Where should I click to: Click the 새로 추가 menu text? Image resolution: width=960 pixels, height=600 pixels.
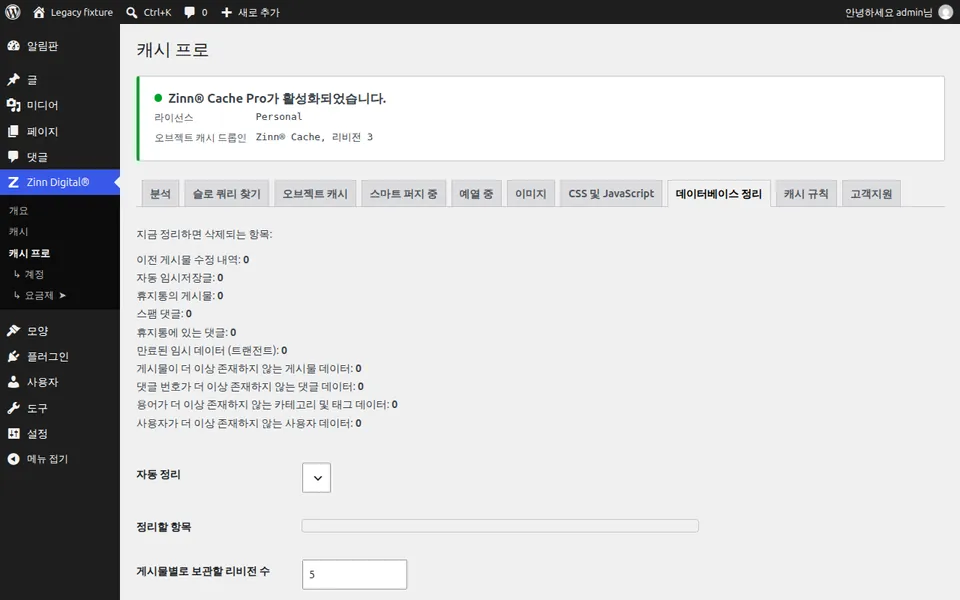point(259,12)
